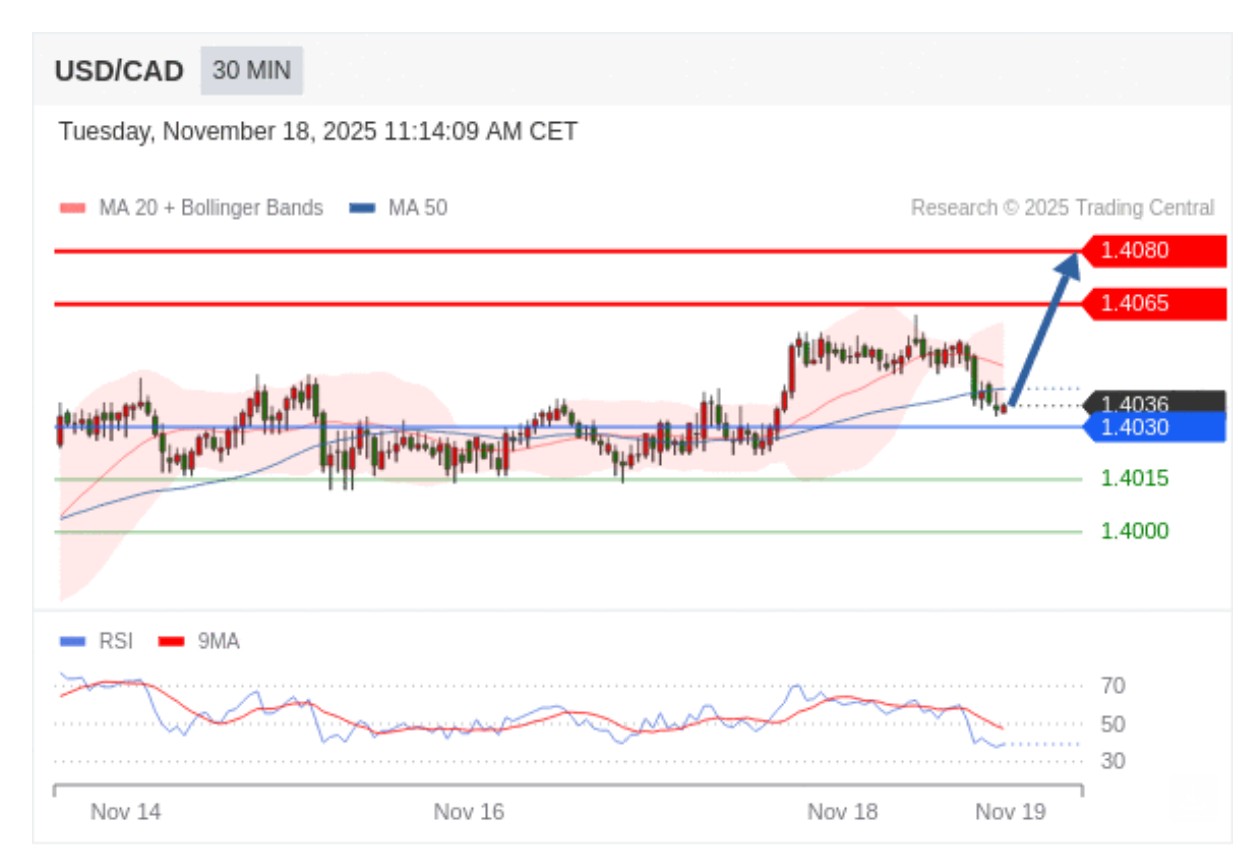The width and height of the screenshot is (1248, 864).
Task: Click the 1.4015 support level label
Action: tap(1134, 478)
